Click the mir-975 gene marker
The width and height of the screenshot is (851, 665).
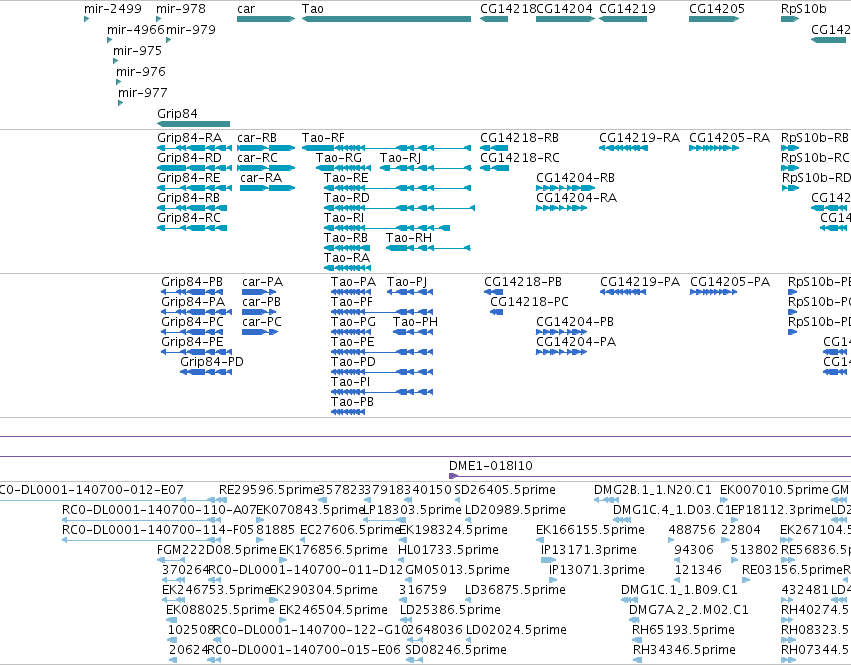tap(115, 61)
